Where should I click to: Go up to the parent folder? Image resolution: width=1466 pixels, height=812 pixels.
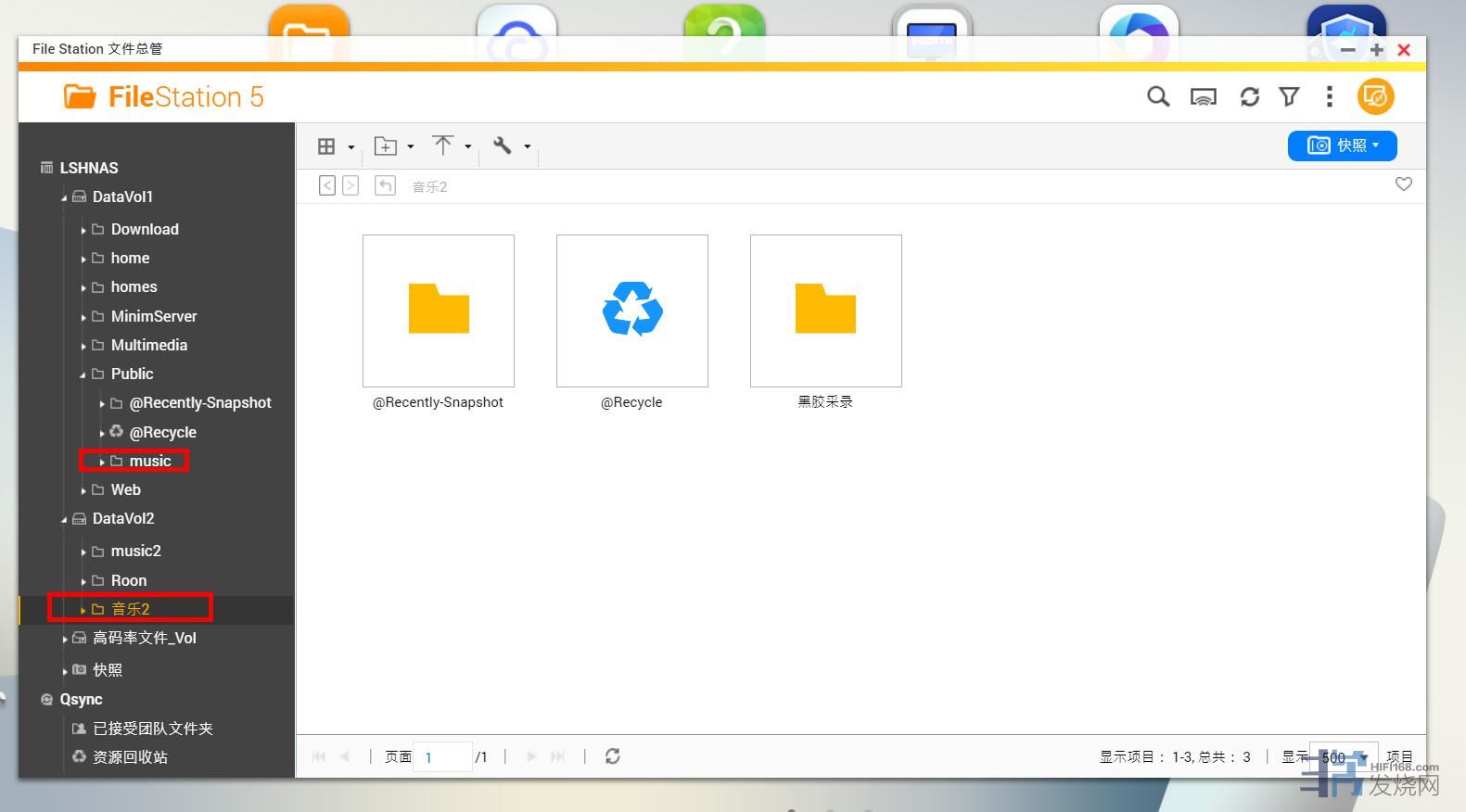tap(385, 186)
